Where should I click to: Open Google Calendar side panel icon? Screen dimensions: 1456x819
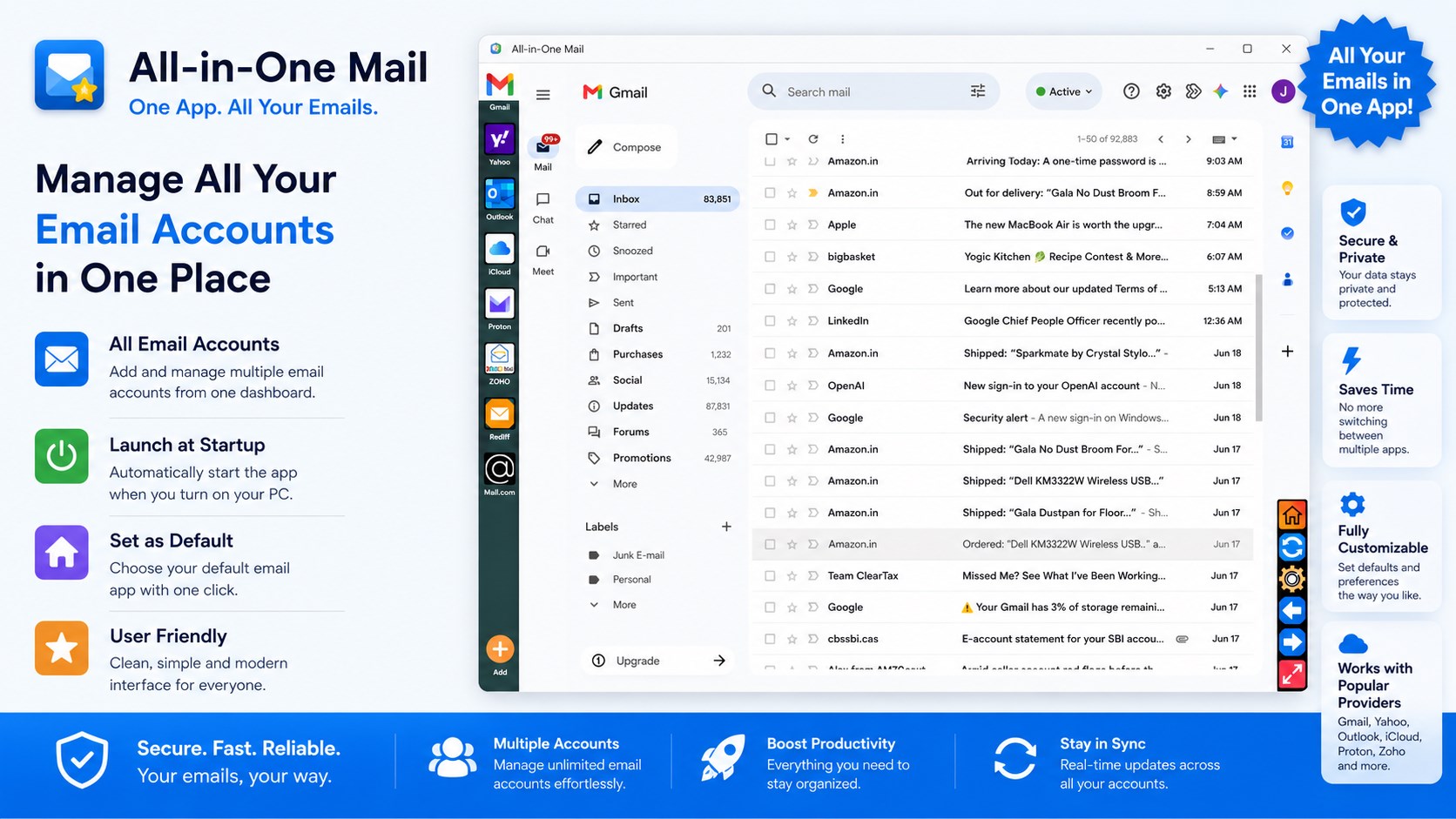1287,142
